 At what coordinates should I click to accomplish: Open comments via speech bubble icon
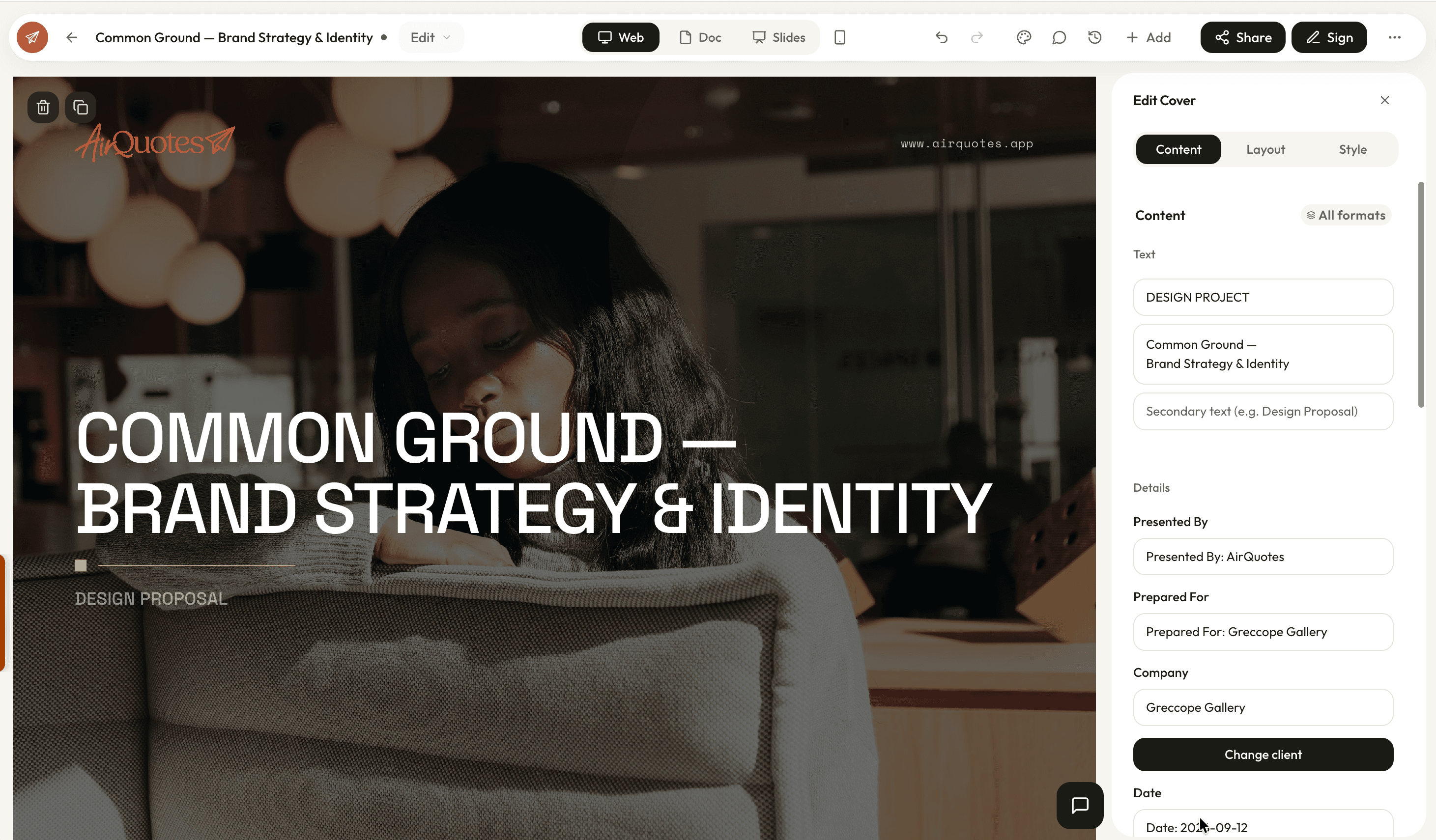1059,38
